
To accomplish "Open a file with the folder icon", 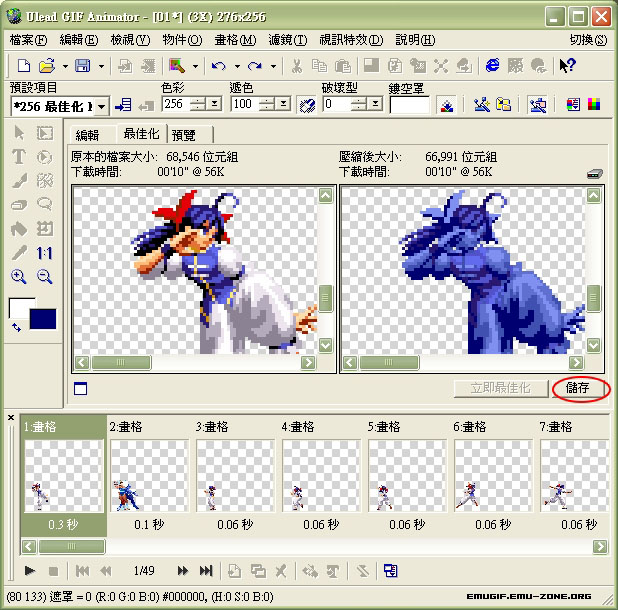I will 47,65.
